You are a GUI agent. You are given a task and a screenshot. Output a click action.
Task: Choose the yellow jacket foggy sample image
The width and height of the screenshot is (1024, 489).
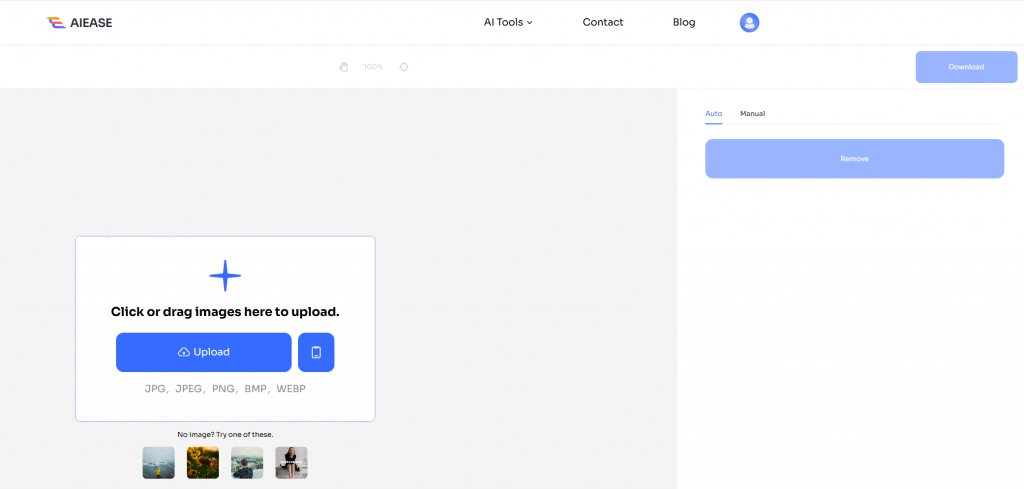[x=158, y=463]
